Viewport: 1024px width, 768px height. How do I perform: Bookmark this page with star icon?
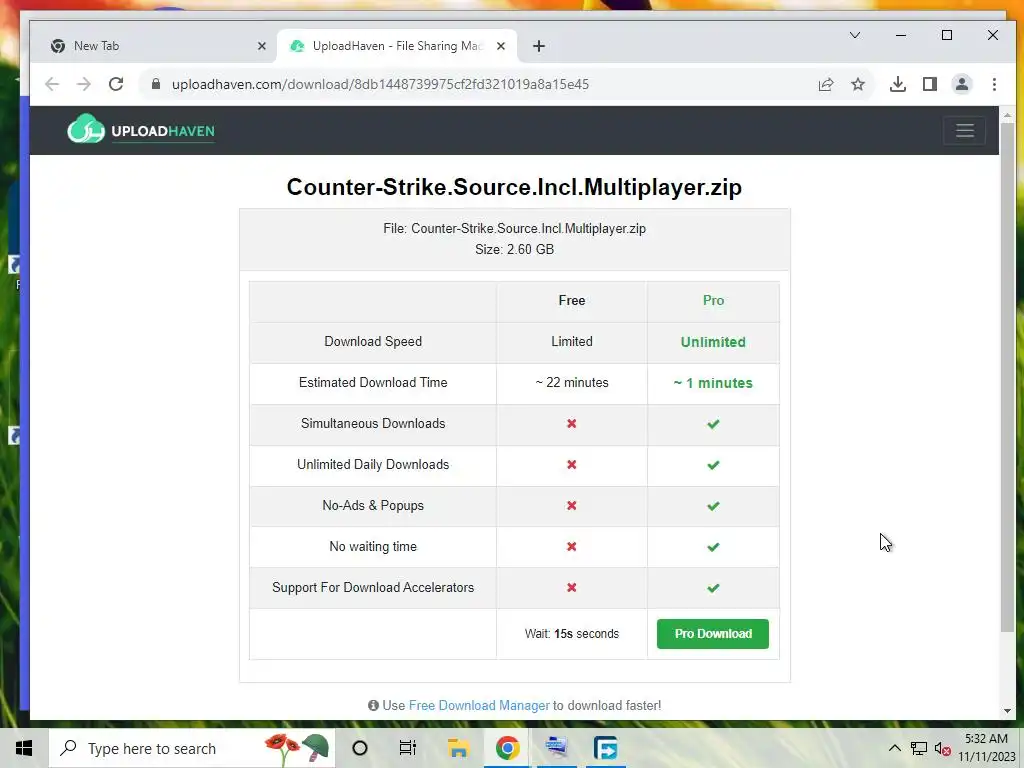(858, 84)
